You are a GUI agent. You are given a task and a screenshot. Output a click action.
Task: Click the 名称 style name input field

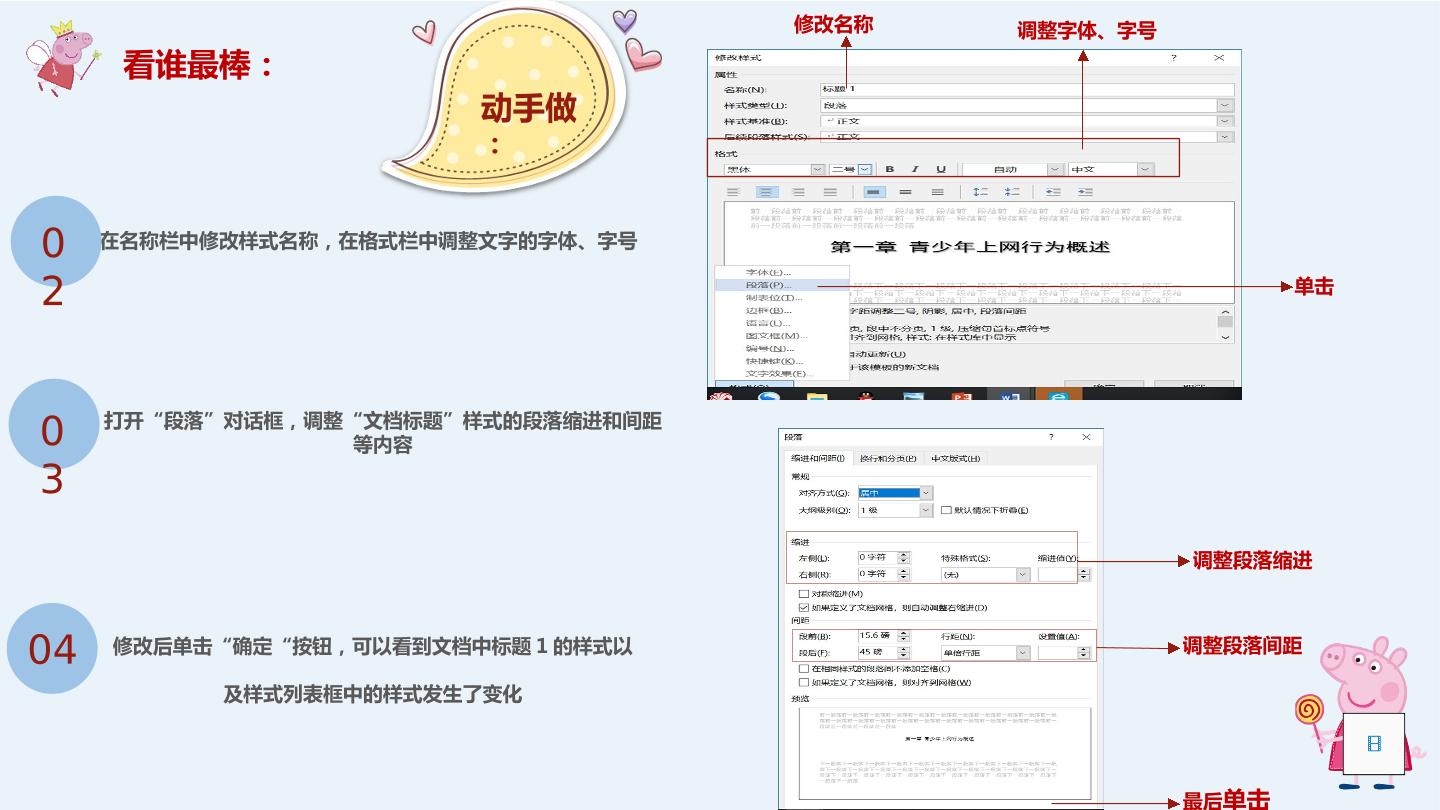[1027, 89]
